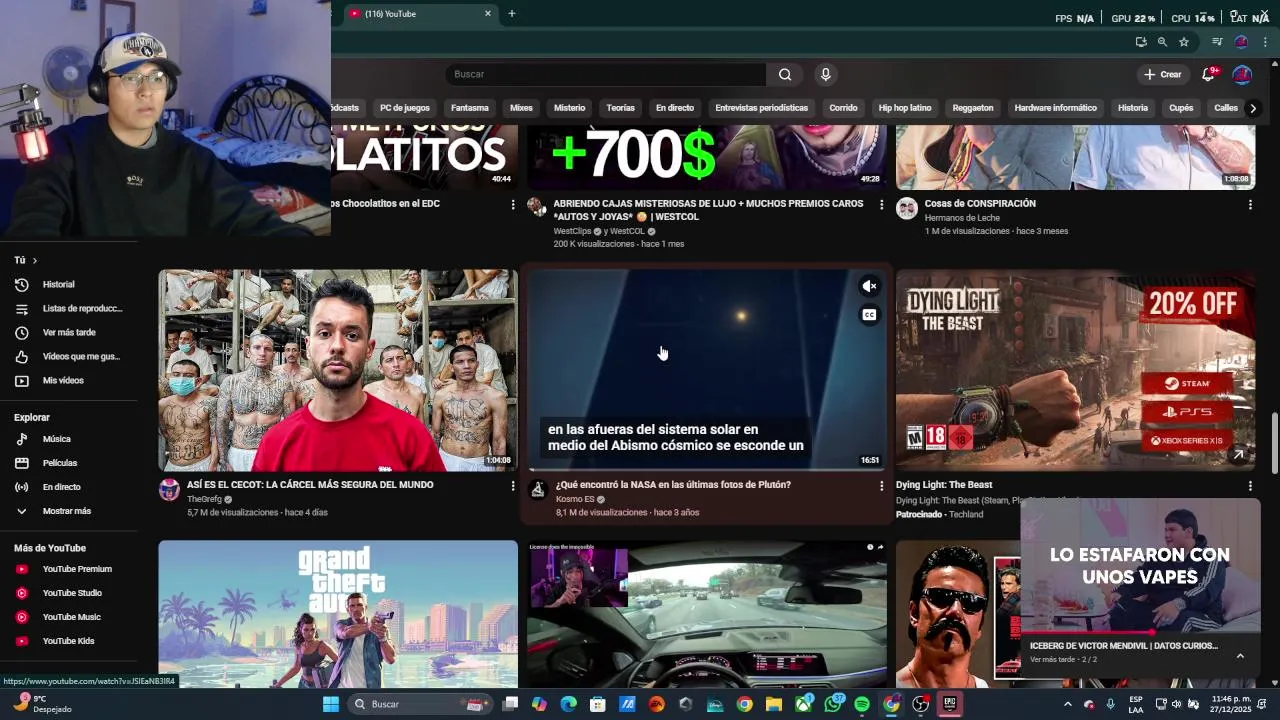Show hidden system tray icons
The image size is (1280, 720).
coord(1067,704)
